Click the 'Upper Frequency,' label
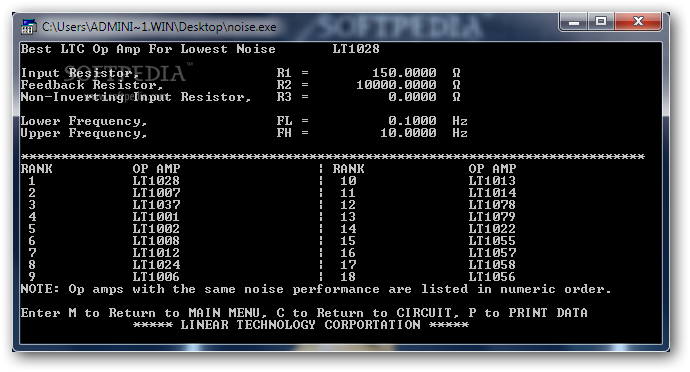 pyautogui.click(x=84, y=133)
